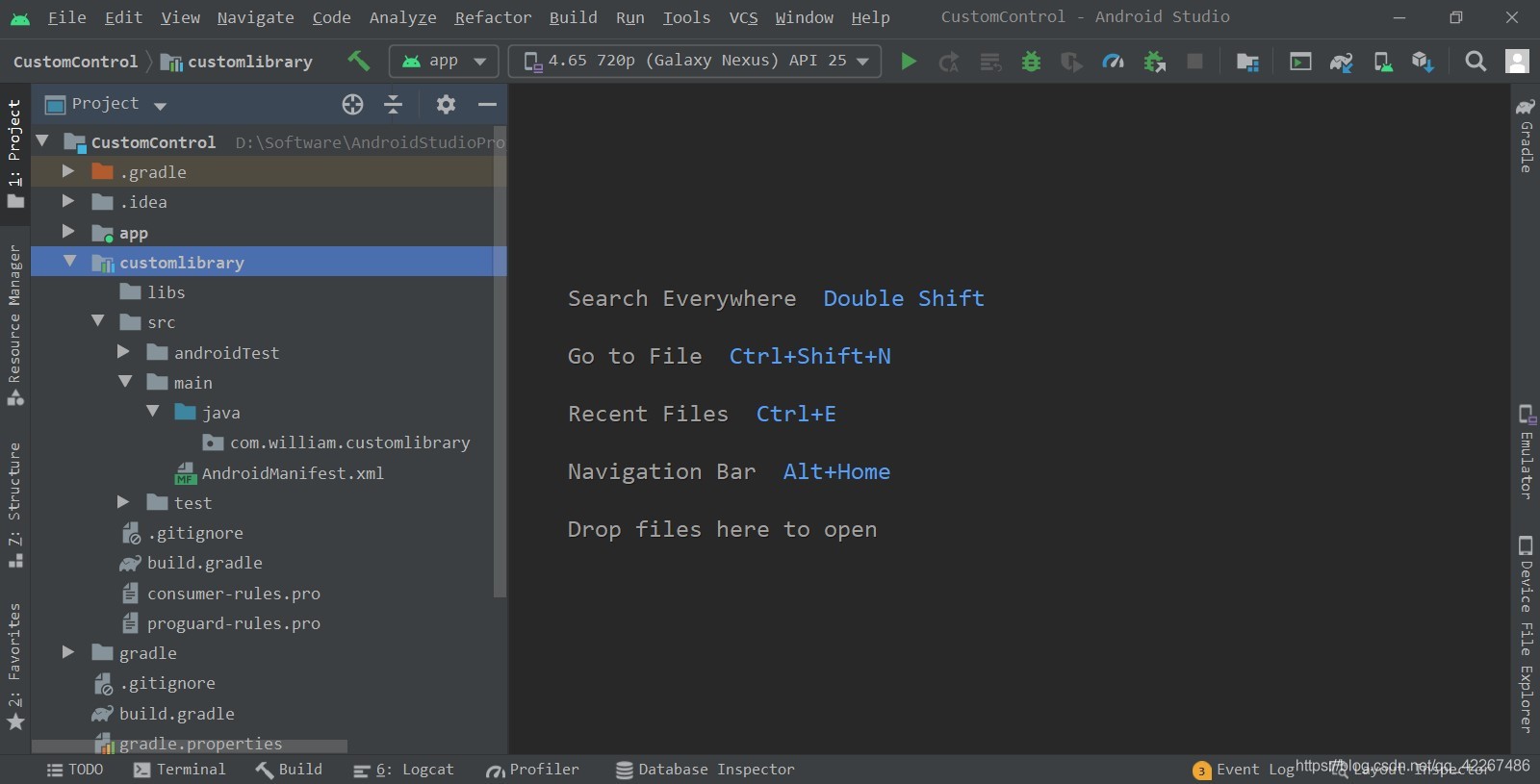Click Run with Coverage icon
This screenshot has height=784, width=1540.
pyautogui.click(x=1071, y=62)
